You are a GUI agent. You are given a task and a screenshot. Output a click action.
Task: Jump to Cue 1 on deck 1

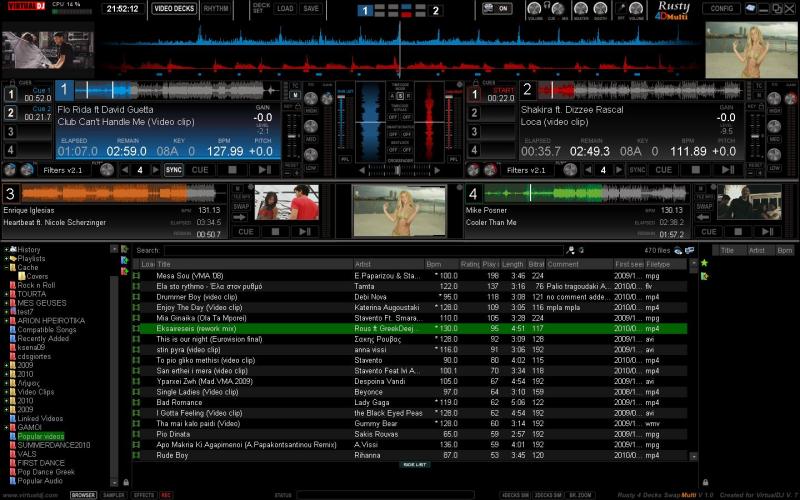click(11, 94)
